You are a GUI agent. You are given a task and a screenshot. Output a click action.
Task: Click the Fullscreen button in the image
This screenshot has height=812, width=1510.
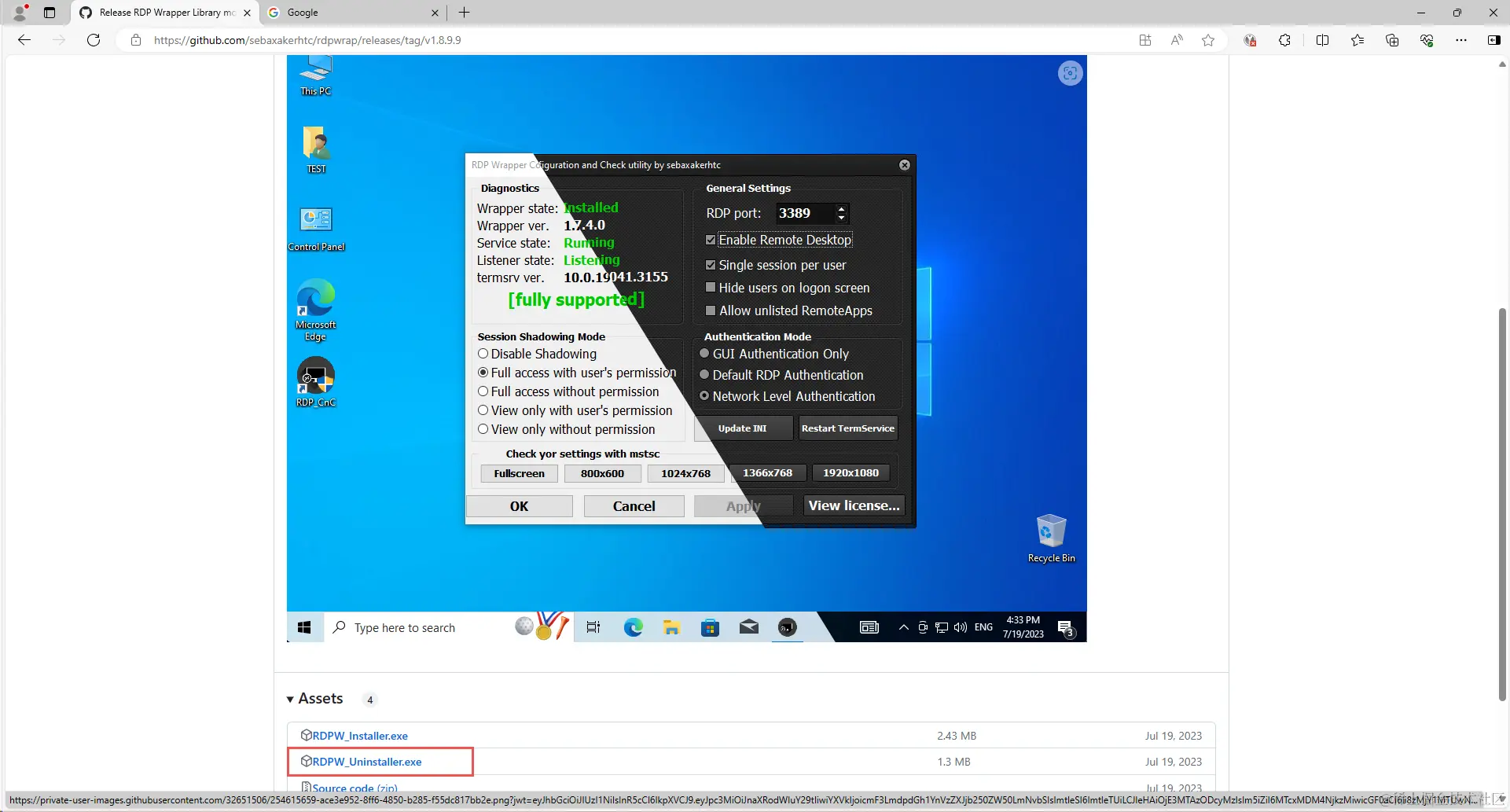coord(519,473)
